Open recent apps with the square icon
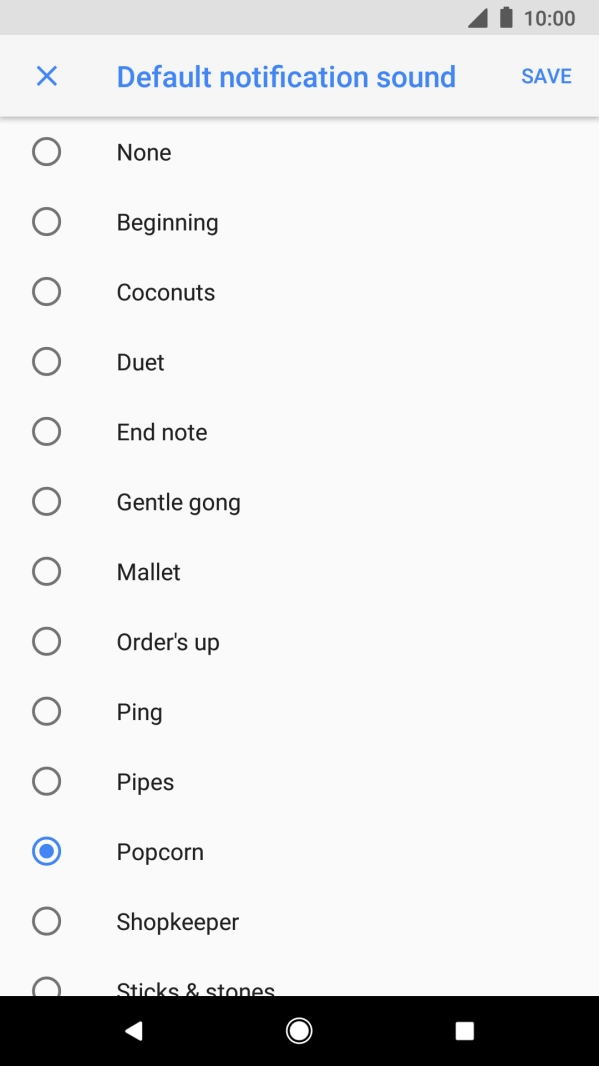The image size is (599, 1066). click(x=464, y=1030)
